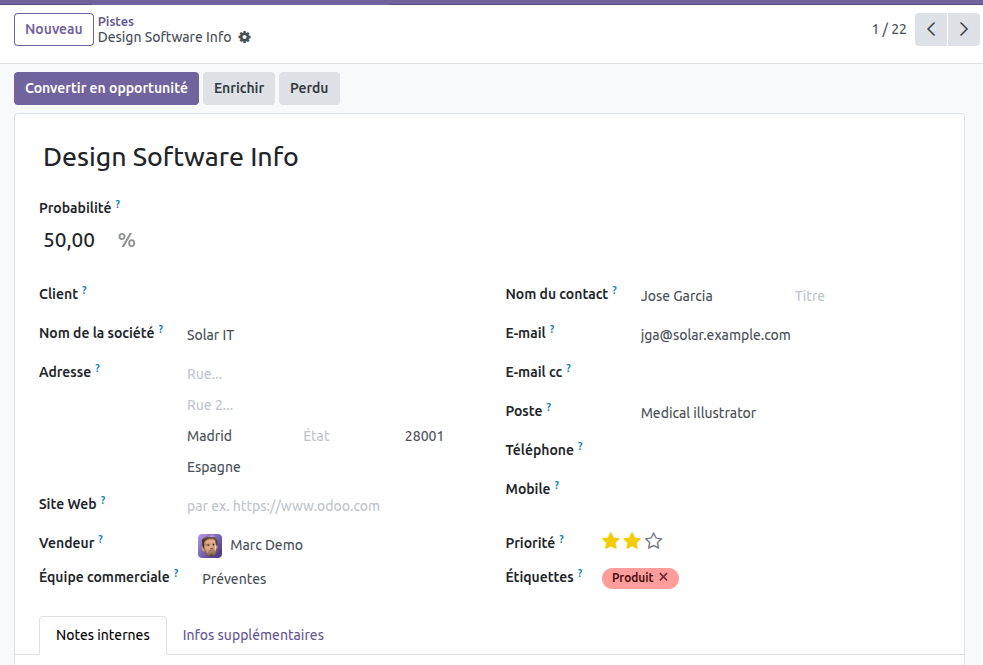
Task: Show help for Client field question mark
Action: [x=85, y=290]
